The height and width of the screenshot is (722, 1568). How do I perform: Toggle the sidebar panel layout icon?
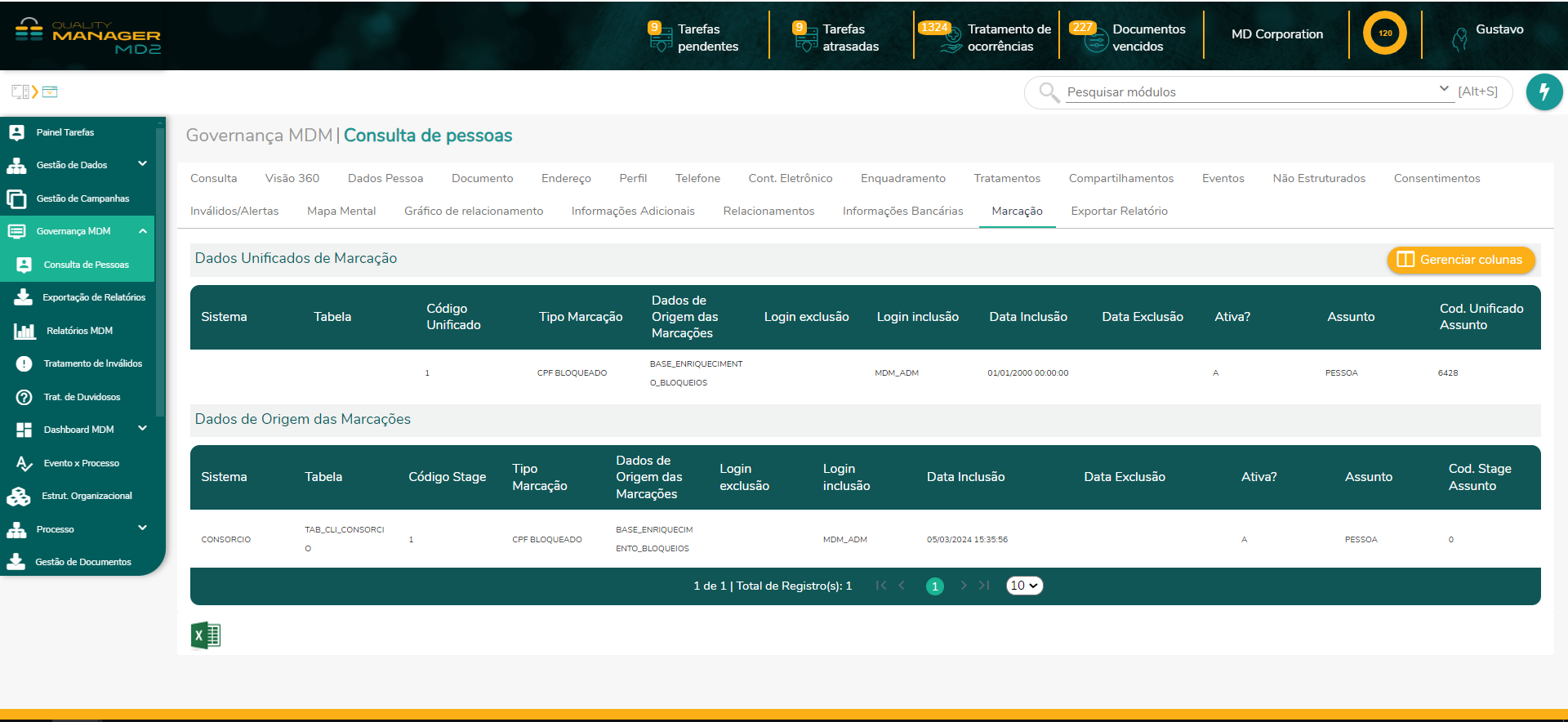20,91
